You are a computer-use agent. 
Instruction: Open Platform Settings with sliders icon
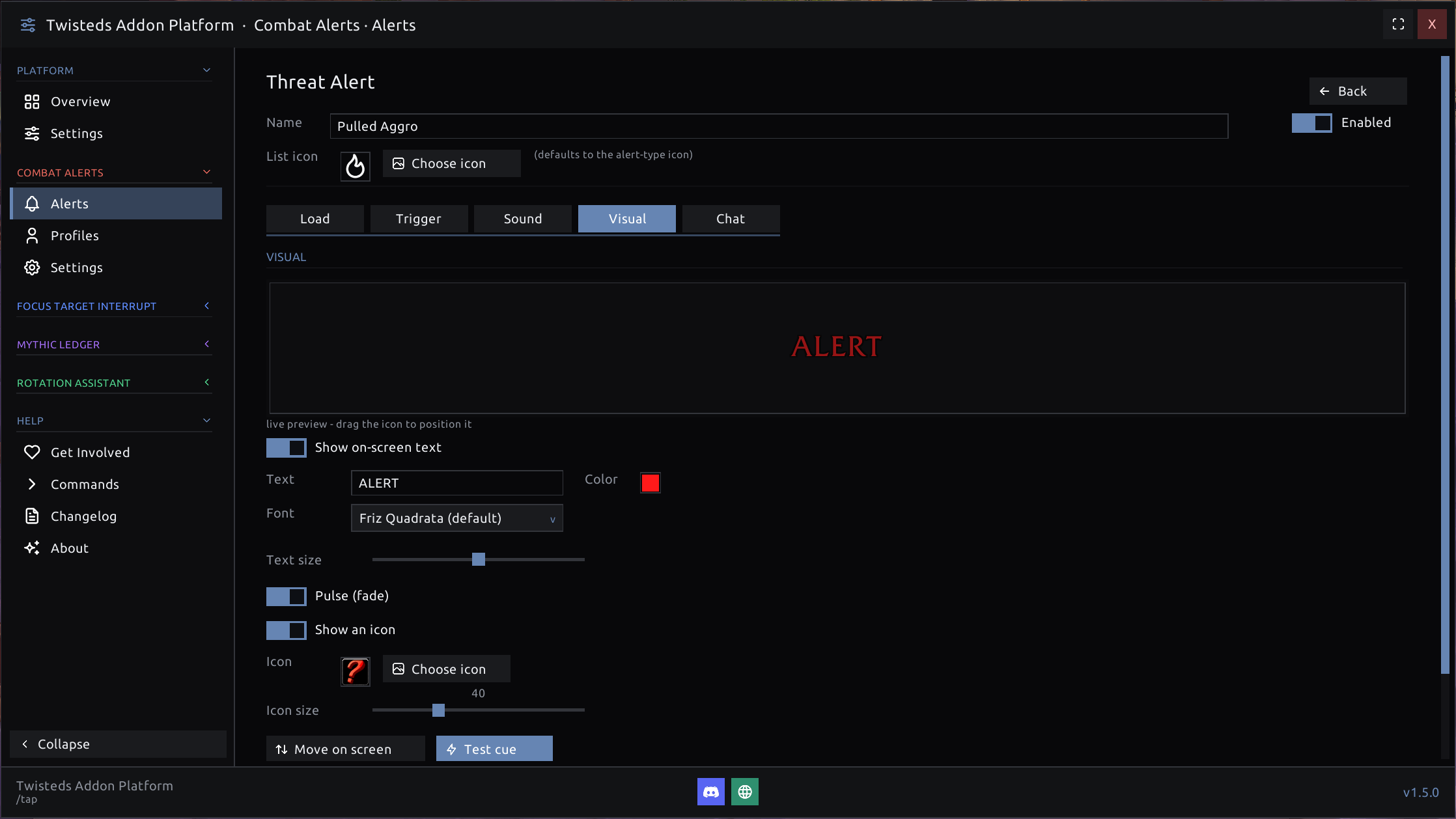pyautogui.click(x=116, y=133)
